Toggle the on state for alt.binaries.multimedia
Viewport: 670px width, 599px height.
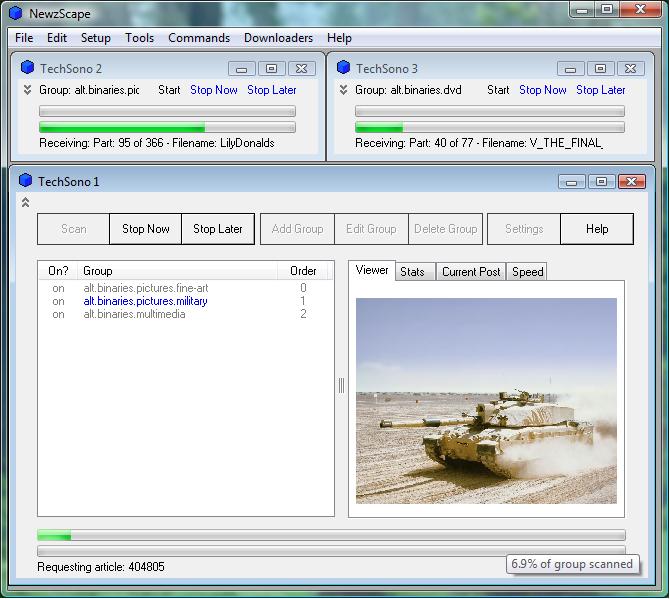coord(59,314)
